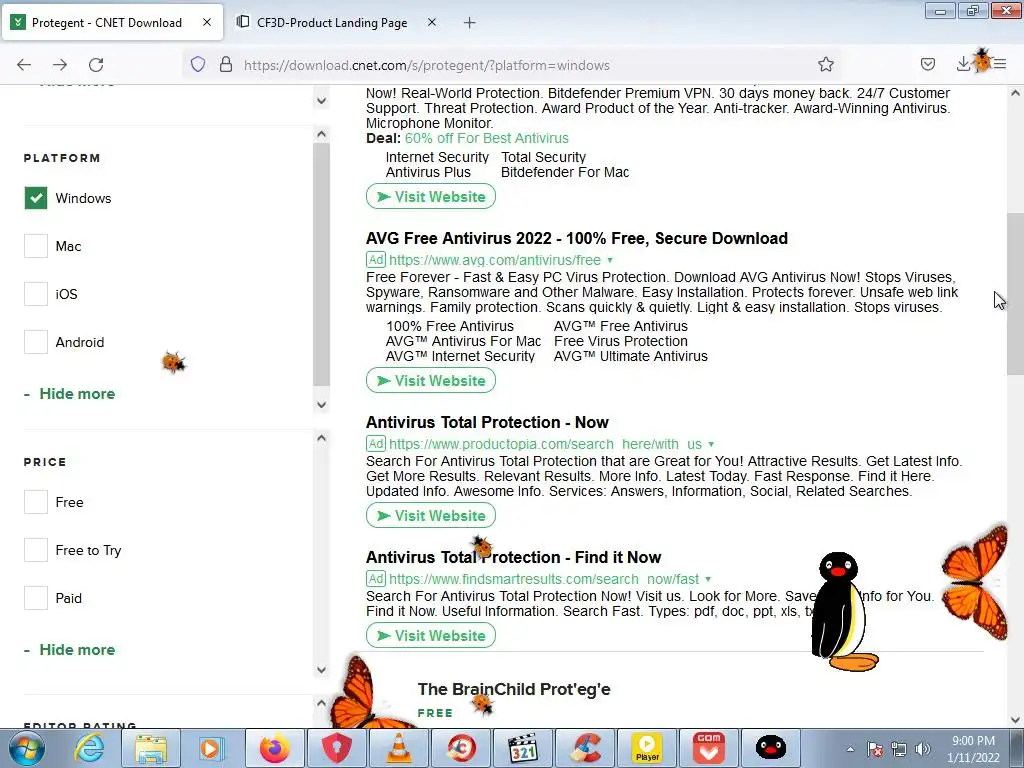Screen dimensions: 1024x768
Task: Click platform filter panel scrollbar thumb
Action: pos(321,264)
